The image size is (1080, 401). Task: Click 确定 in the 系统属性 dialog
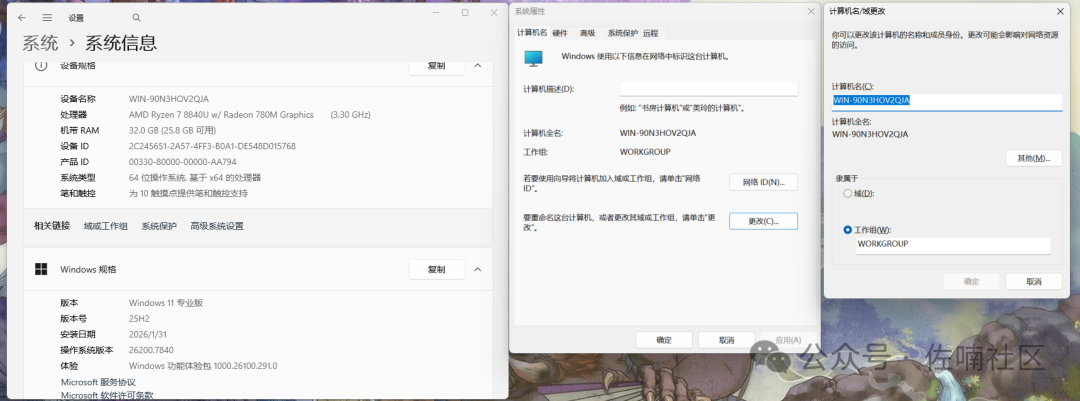tap(664, 340)
